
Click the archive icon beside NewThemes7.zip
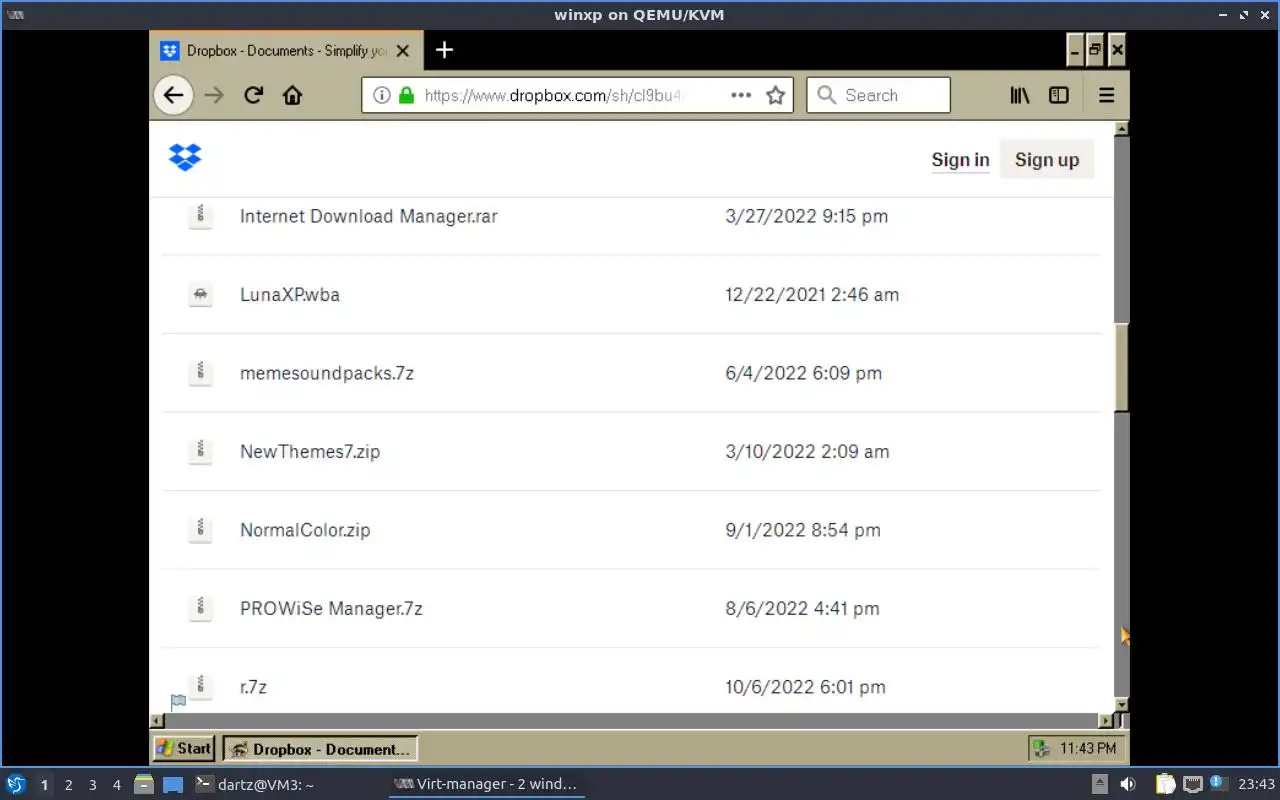200,451
